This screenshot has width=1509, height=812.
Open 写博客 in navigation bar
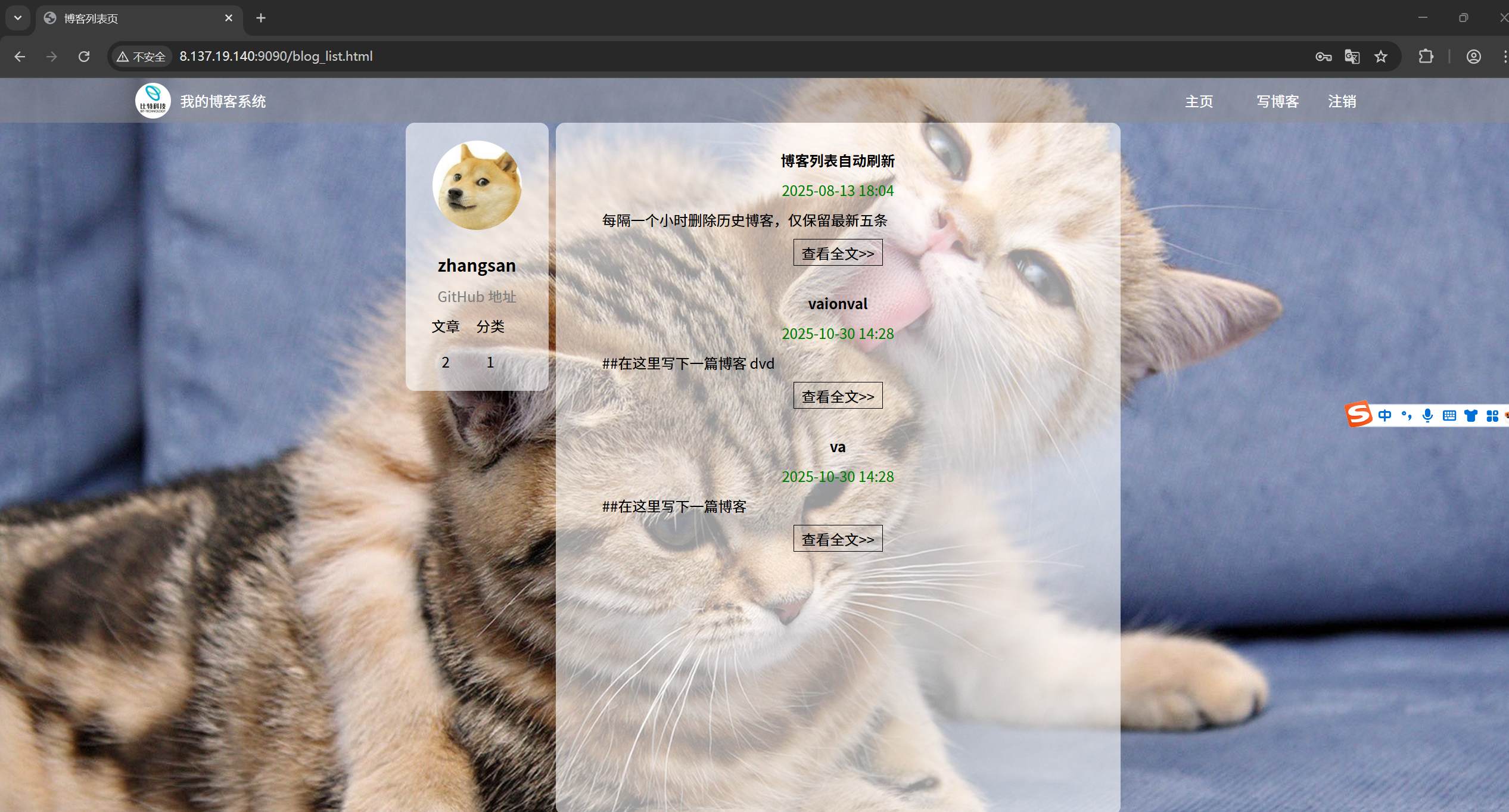pyautogui.click(x=1277, y=101)
